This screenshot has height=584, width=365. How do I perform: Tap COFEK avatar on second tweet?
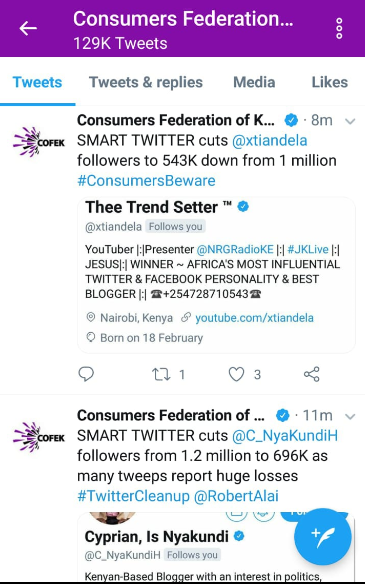click(x=39, y=437)
